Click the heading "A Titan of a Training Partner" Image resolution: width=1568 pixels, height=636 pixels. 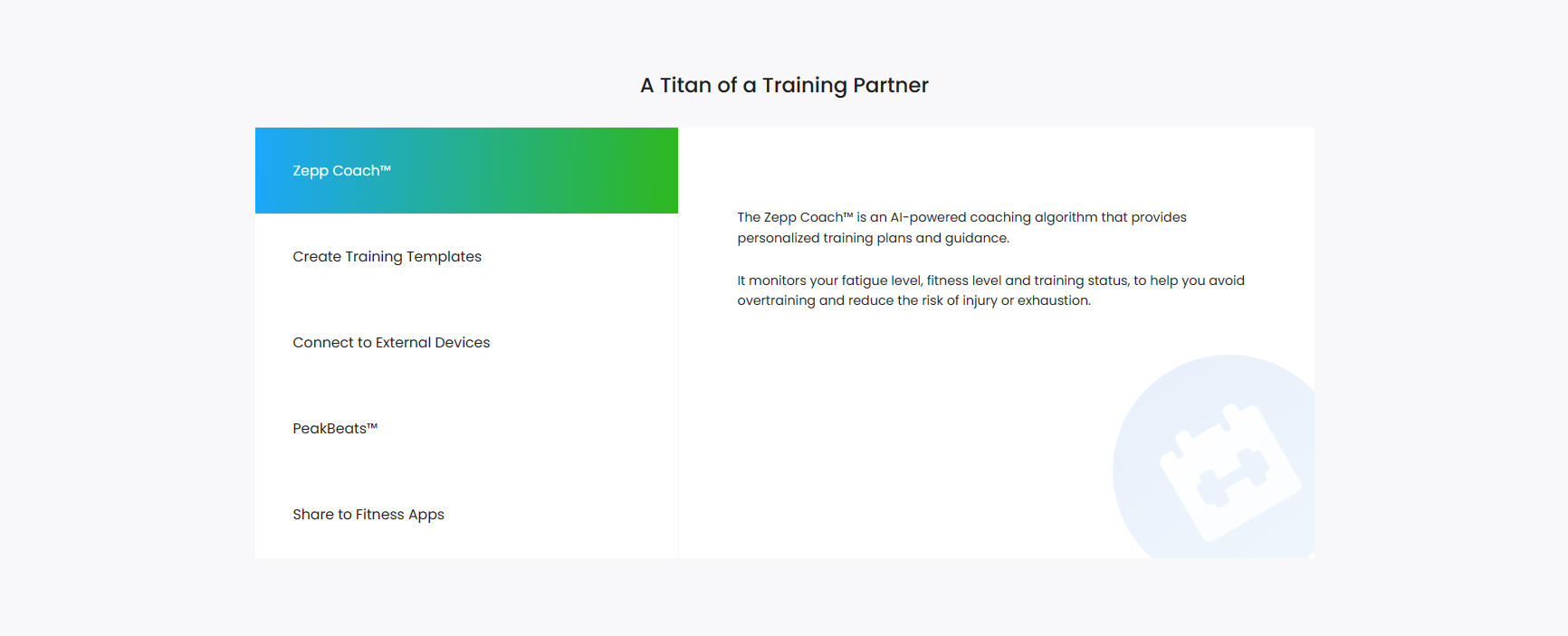click(x=784, y=85)
